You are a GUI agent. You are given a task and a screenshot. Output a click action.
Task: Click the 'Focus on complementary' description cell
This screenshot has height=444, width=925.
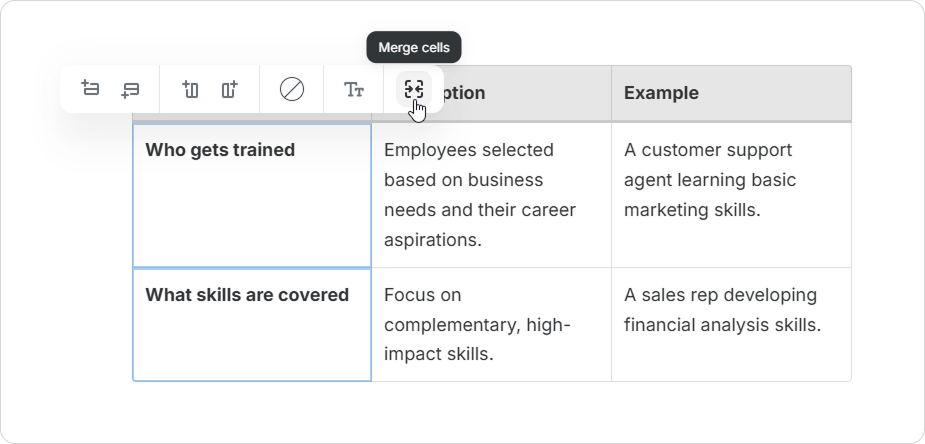490,324
